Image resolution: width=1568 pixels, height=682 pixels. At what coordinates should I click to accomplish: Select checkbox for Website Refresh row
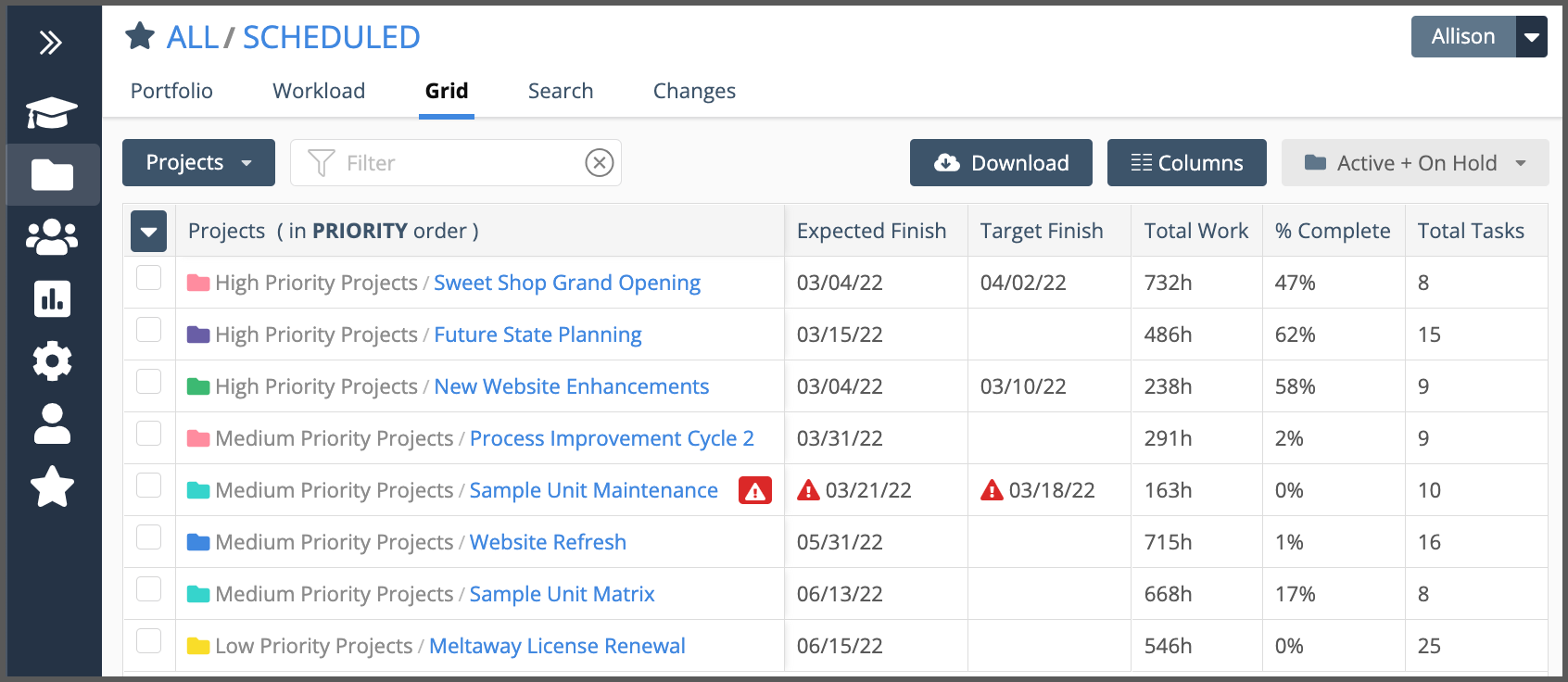tap(149, 537)
